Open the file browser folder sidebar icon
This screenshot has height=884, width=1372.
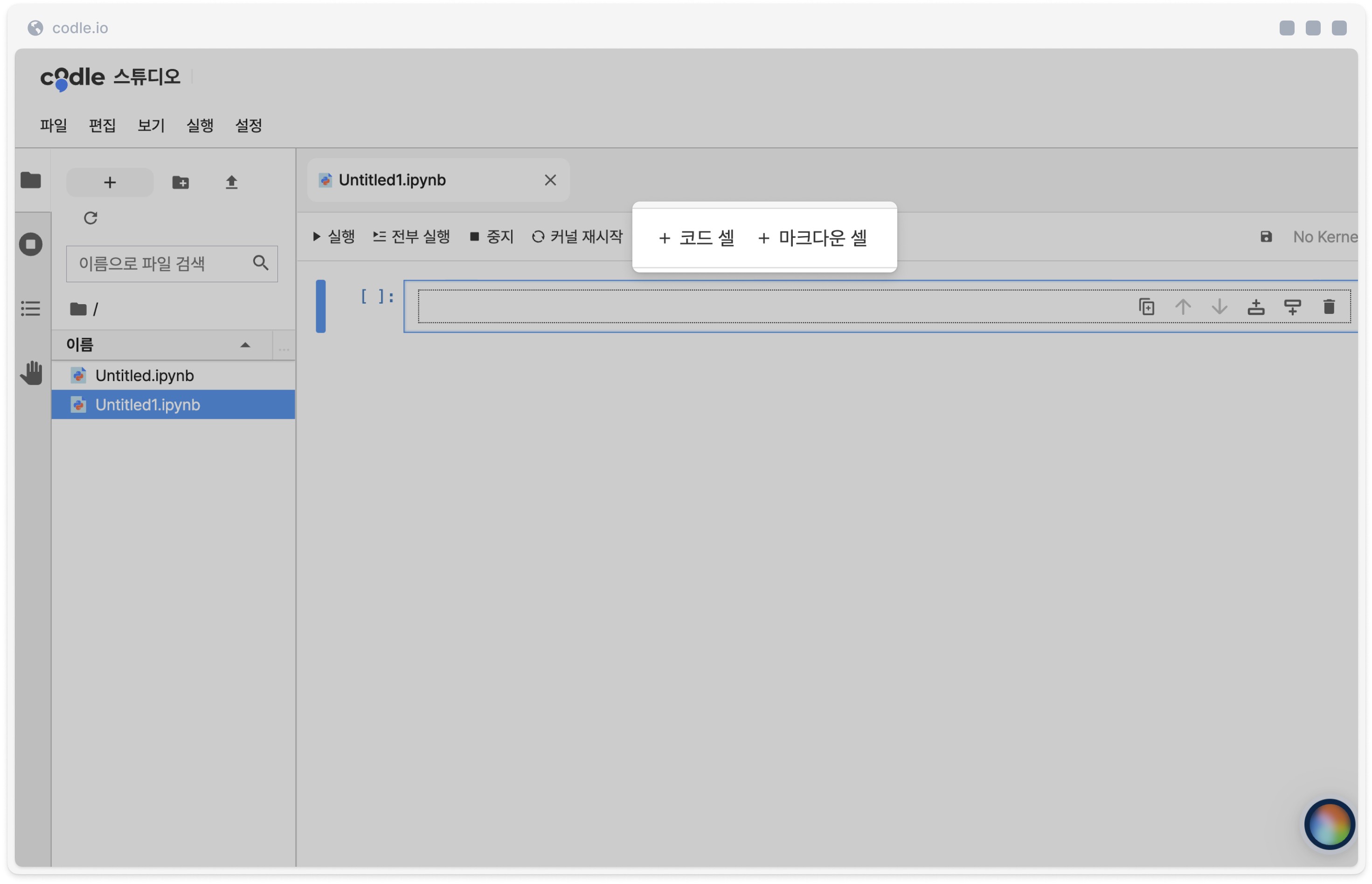[x=30, y=180]
